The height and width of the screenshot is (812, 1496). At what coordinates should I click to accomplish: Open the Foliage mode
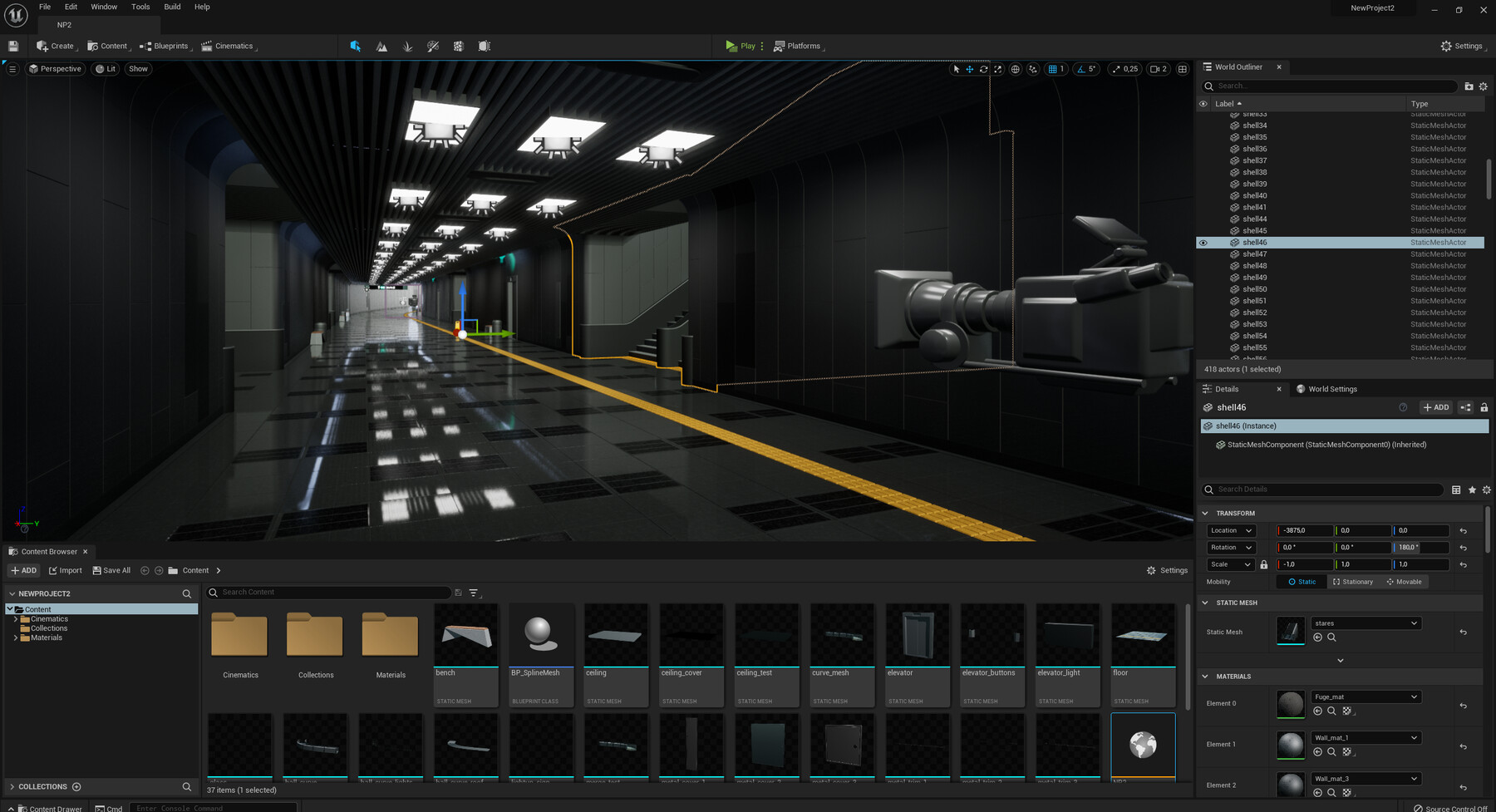407,47
